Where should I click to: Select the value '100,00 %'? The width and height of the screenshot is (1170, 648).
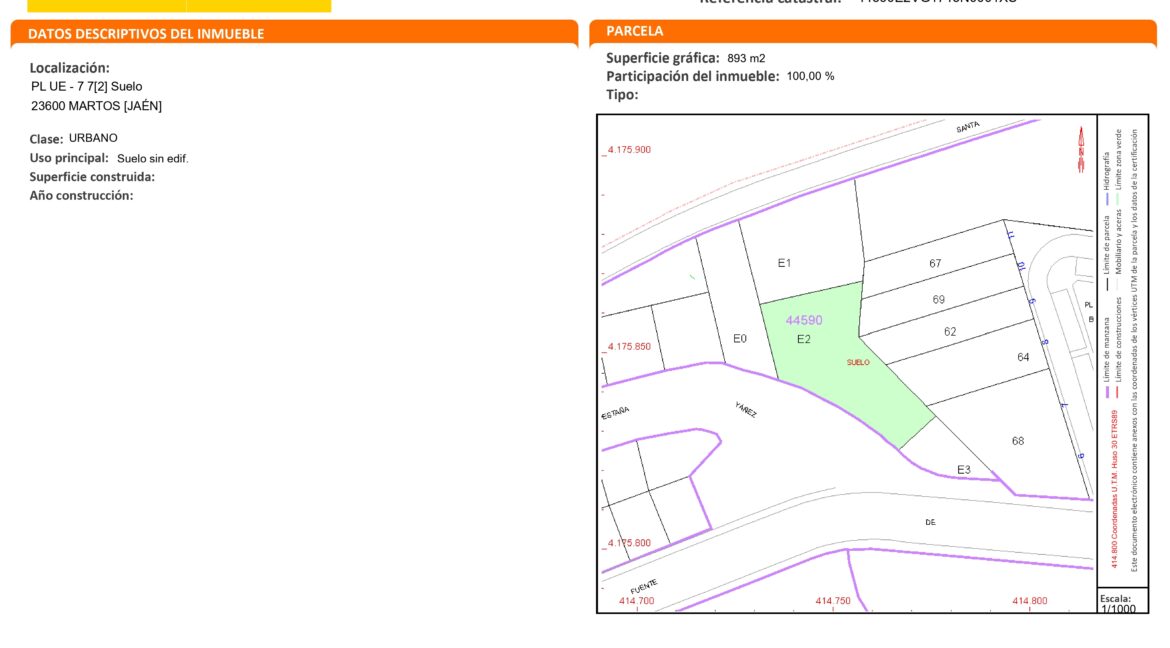click(x=810, y=76)
